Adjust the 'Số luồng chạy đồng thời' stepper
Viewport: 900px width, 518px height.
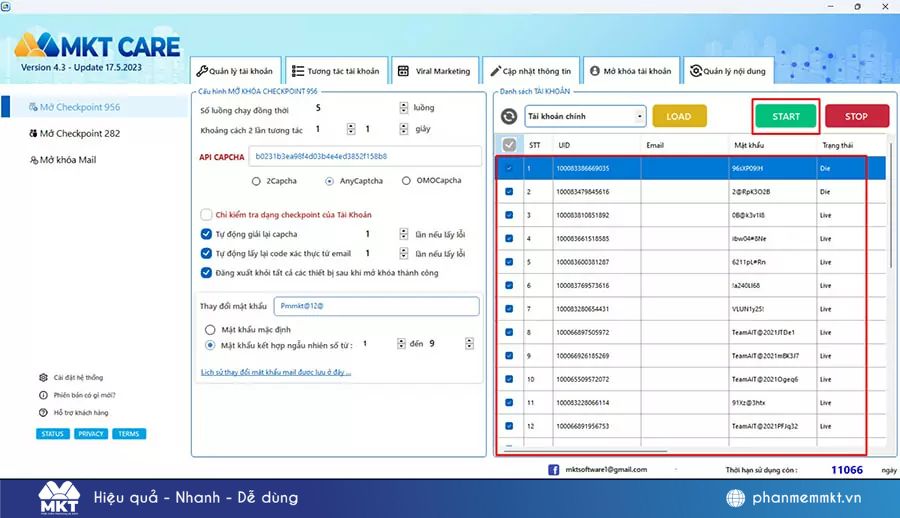[x=404, y=107]
